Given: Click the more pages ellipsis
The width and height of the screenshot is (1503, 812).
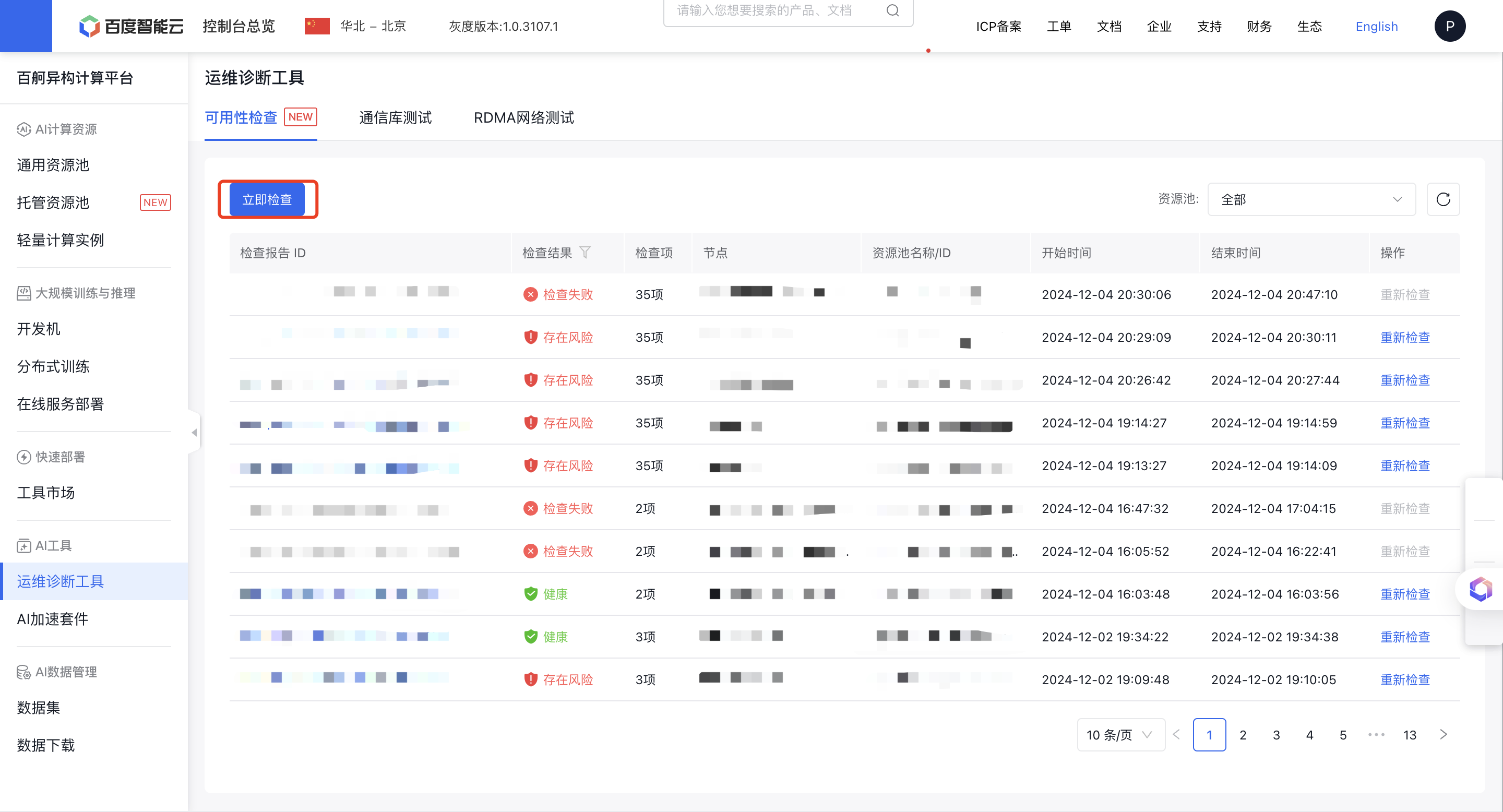Looking at the screenshot, I should pos(1376,734).
